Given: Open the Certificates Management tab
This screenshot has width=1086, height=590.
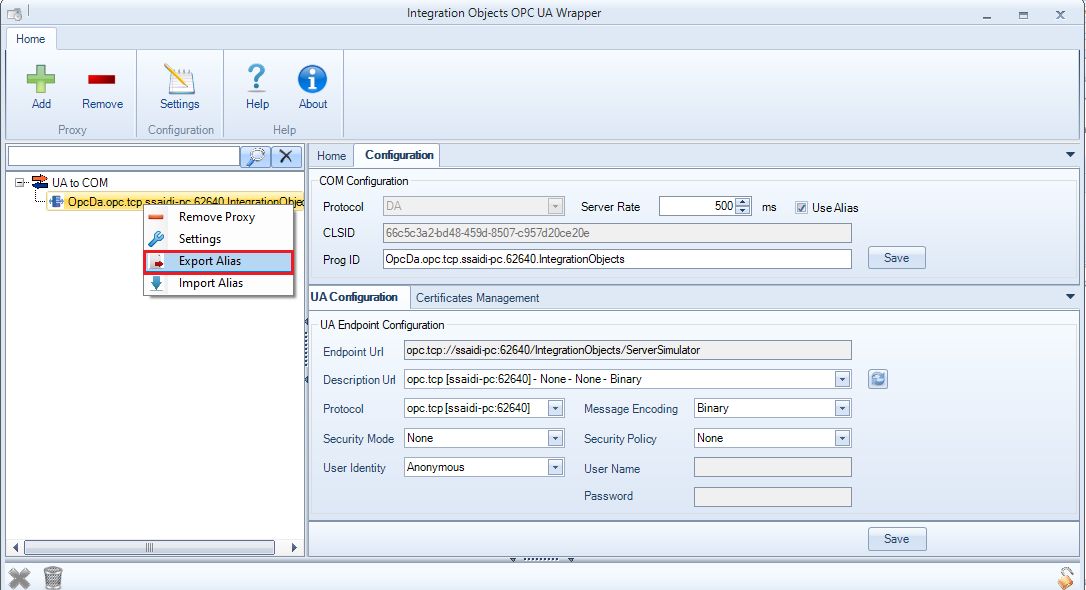Looking at the screenshot, I should click(x=477, y=298).
